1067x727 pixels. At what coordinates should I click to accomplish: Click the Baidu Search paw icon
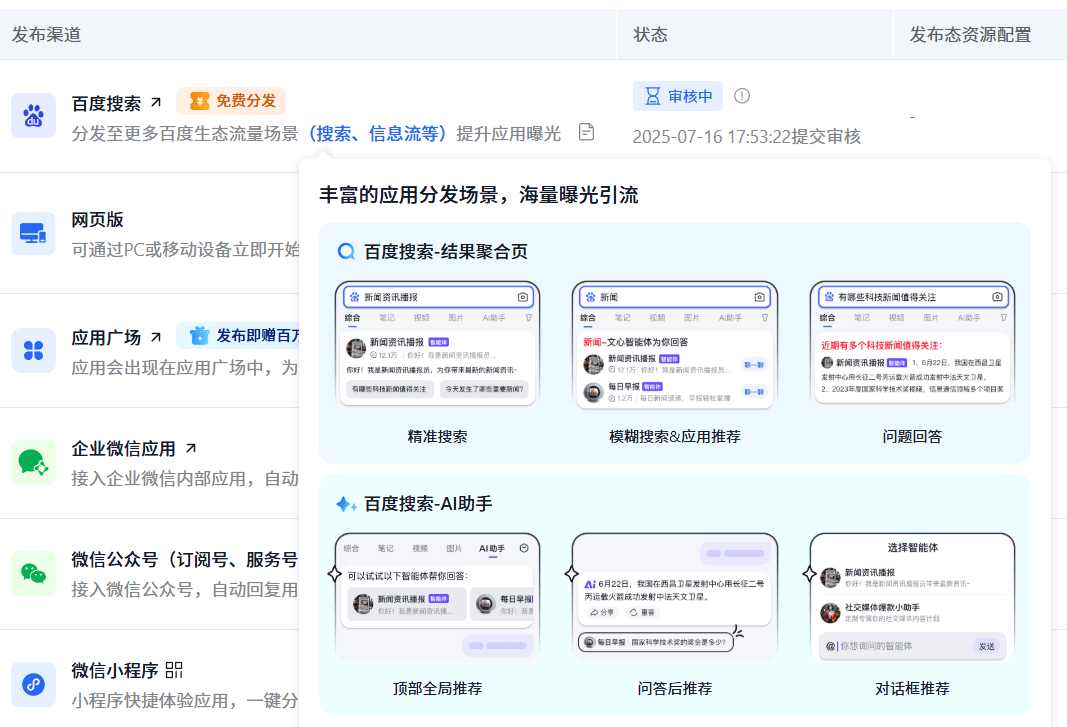point(33,115)
